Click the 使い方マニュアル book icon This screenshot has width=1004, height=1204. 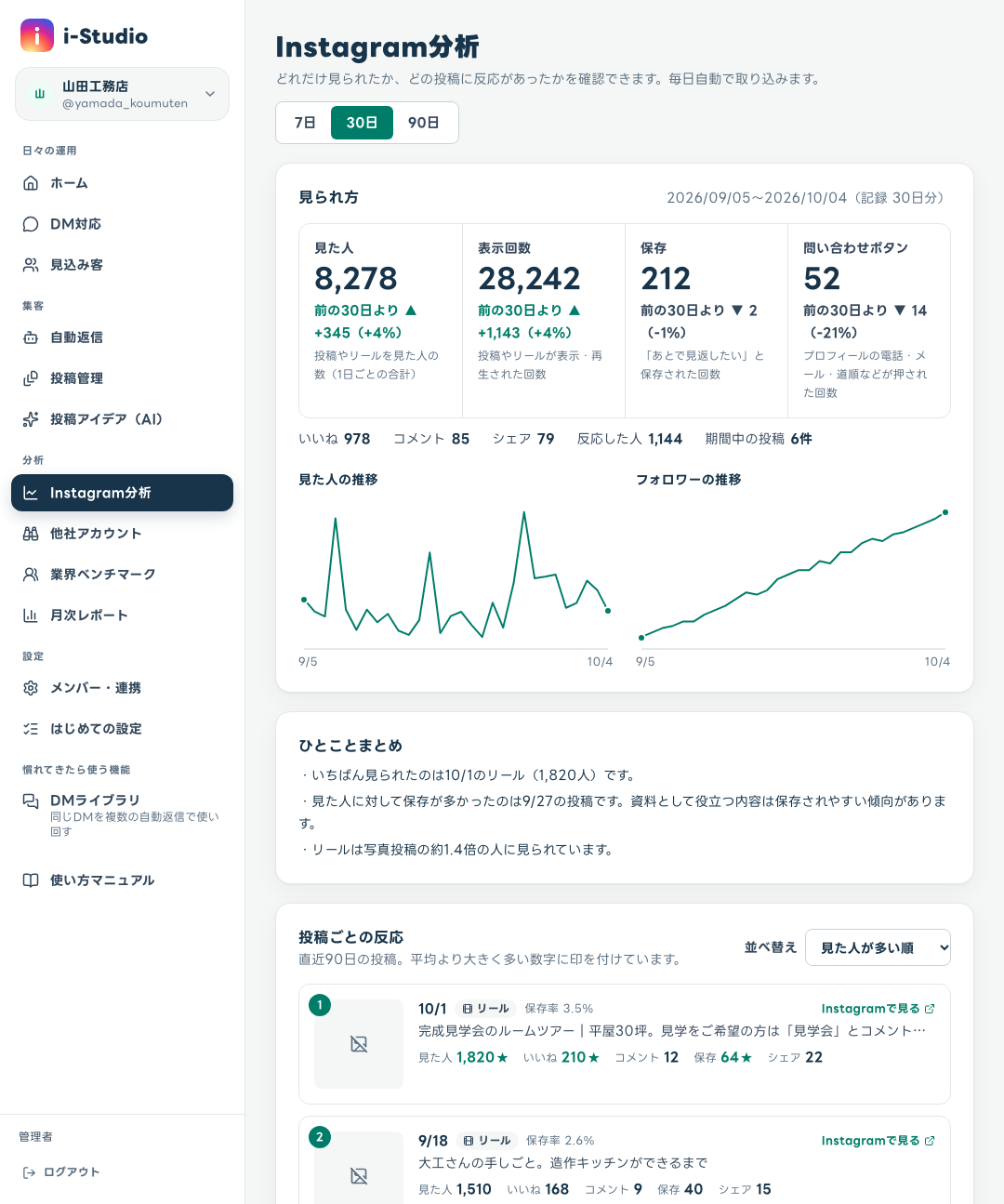pyautogui.click(x=31, y=880)
